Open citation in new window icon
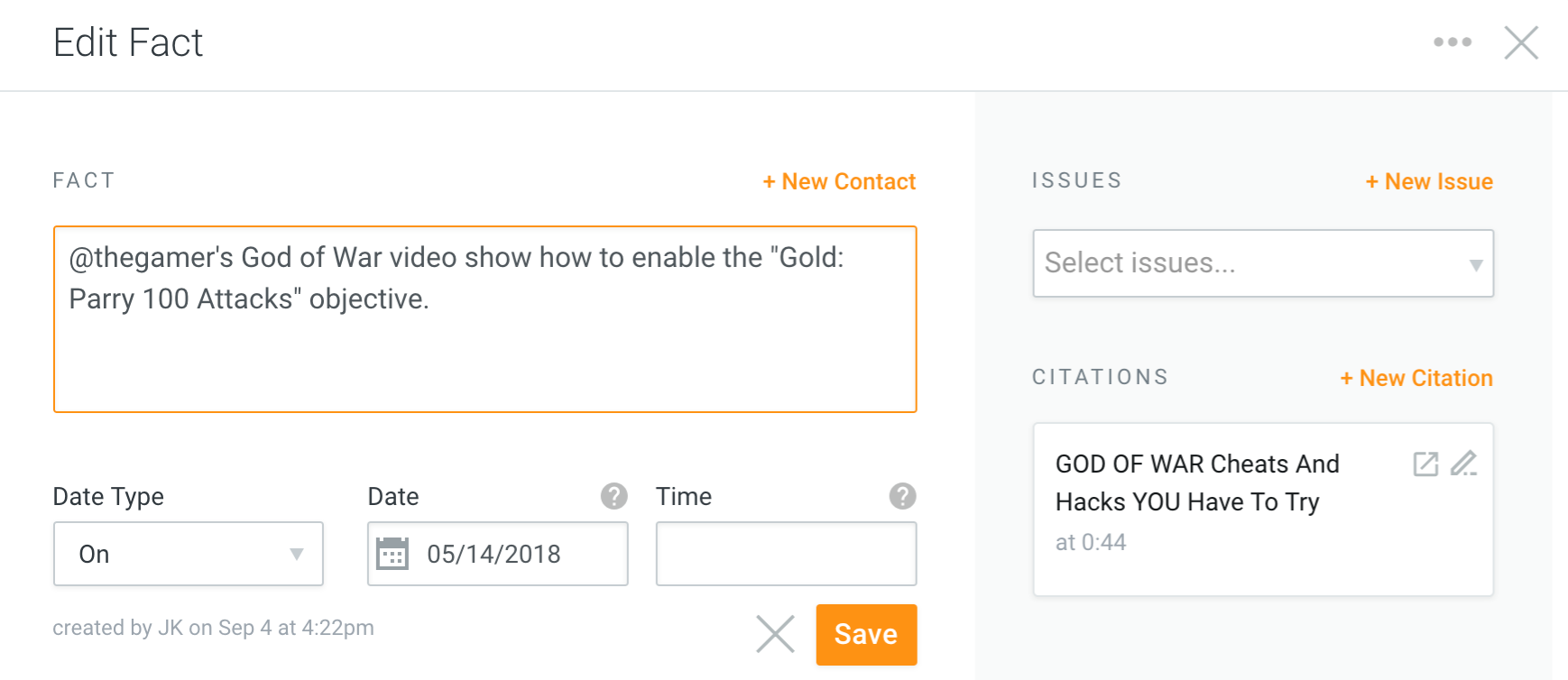Screen dimensions: 1568x680 point(1425,464)
